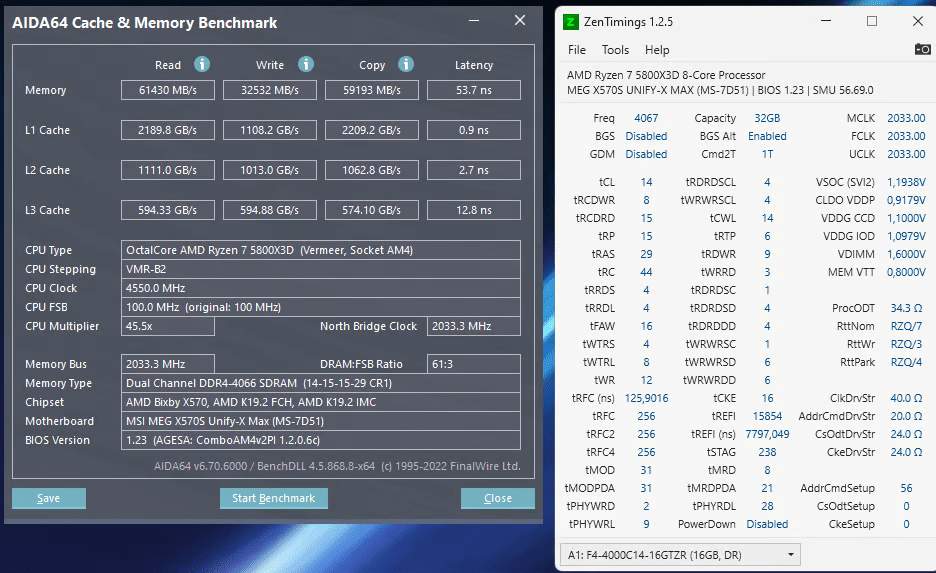
Task: Maximize the ZenTimings window
Action: click(x=872, y=21)
